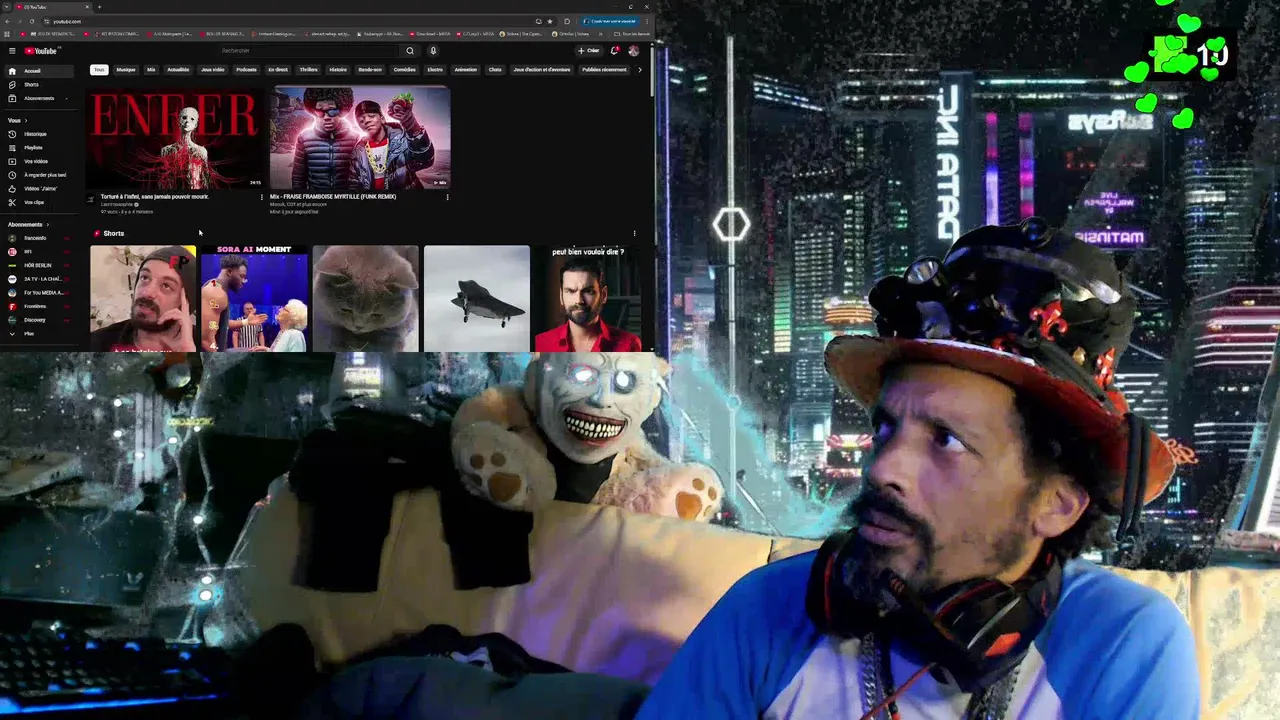The width and height of the screenshot is (1280, 720).
Task: Open the "peut bien vouloir dire ?" short
Action: [x=588, y=298]
